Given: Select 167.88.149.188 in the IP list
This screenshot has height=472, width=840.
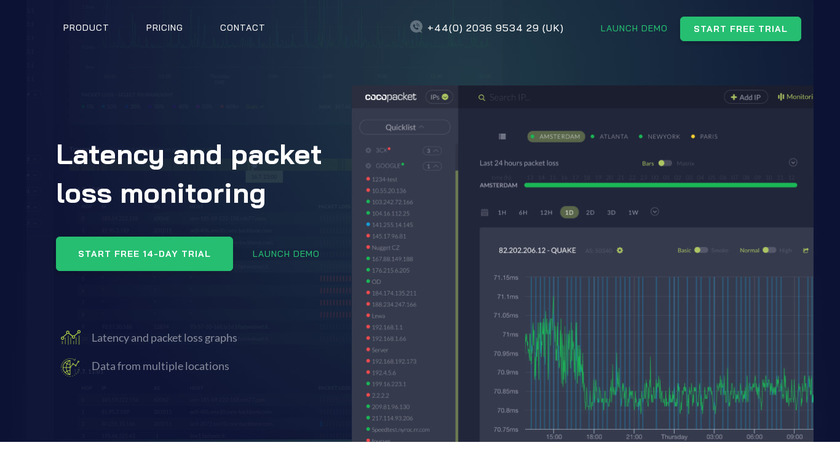Looking at the screenshot, I should tap(392, 259).
